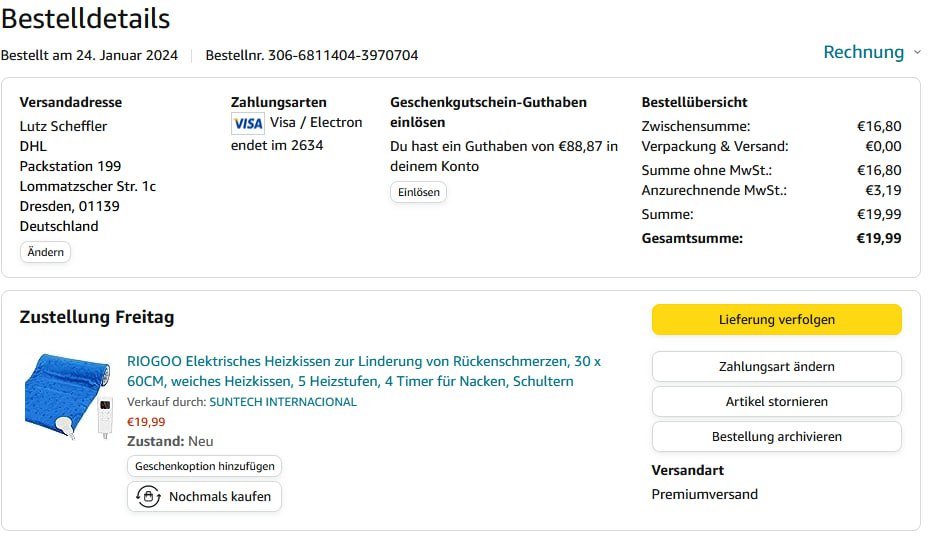Viewport: 930px width, 541px height.
Task: Click the Premiumversand shipping method text
Action: [x=704, y=494]
